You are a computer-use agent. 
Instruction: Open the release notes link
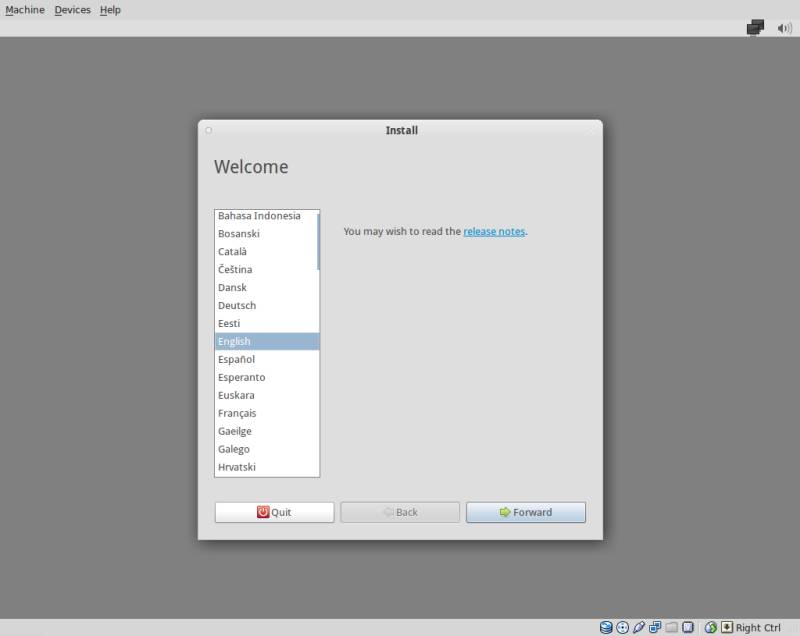click(494, 232)
